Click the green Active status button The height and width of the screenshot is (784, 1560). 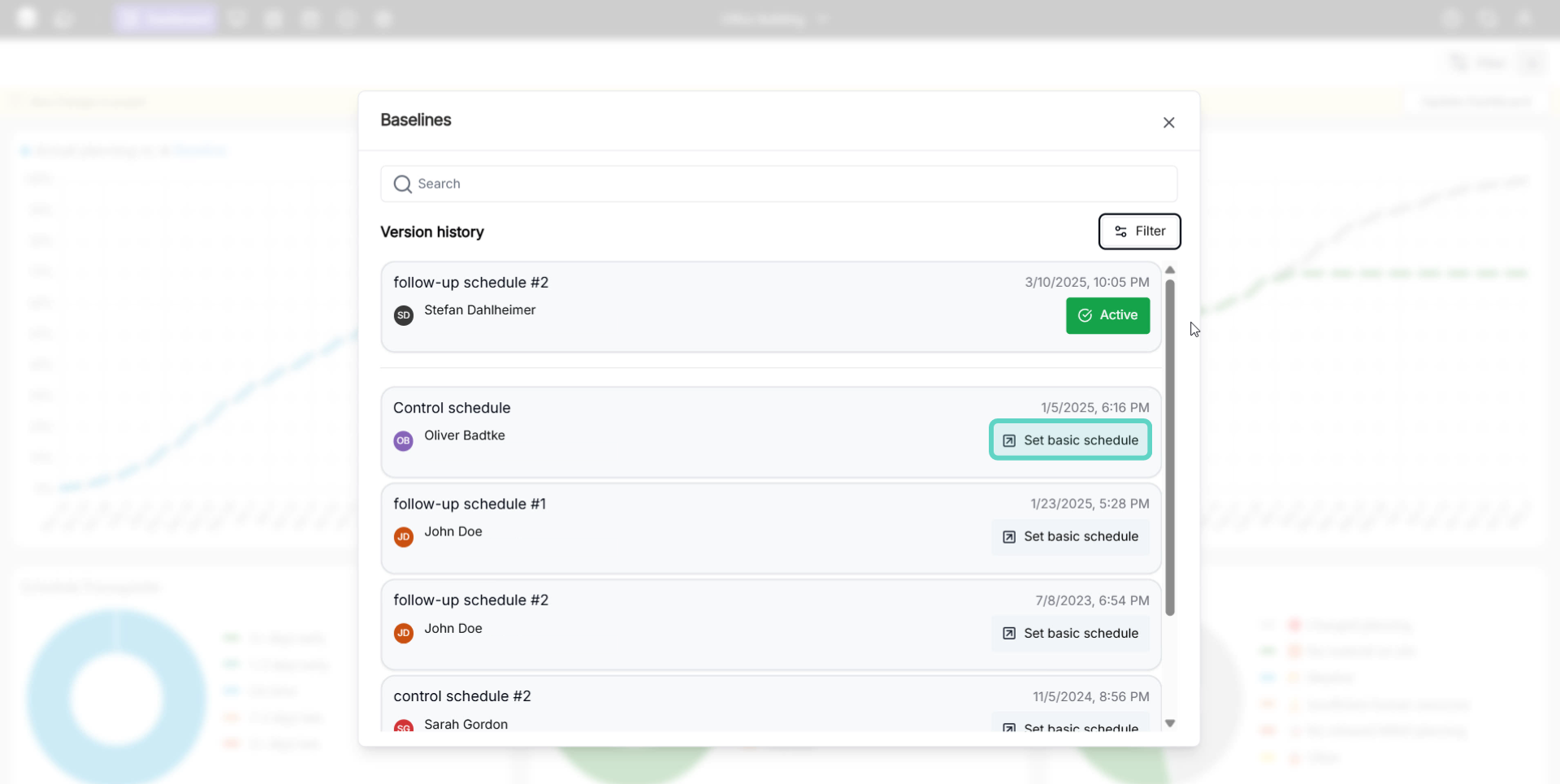click(1107, 315)
